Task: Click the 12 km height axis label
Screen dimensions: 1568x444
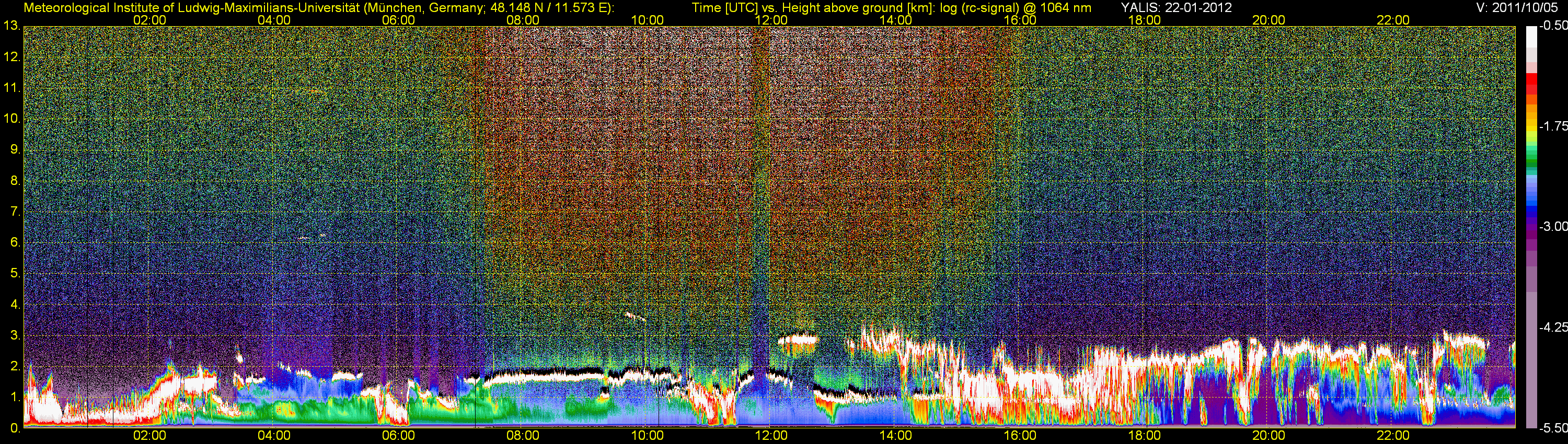Action: click(x=11, y=57)
